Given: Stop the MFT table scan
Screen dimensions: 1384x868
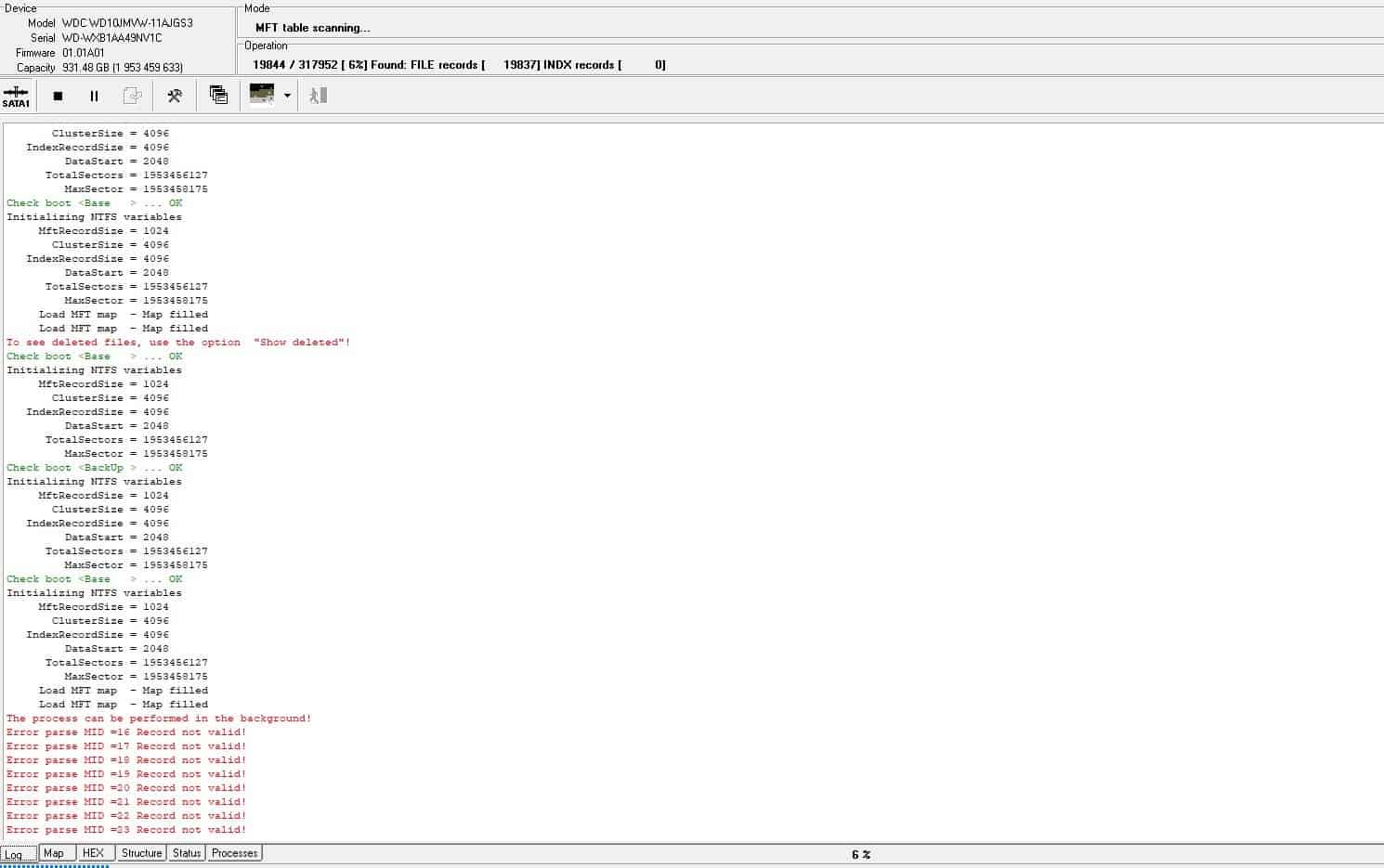Looking at the screenshot, I should click(58, 96).
